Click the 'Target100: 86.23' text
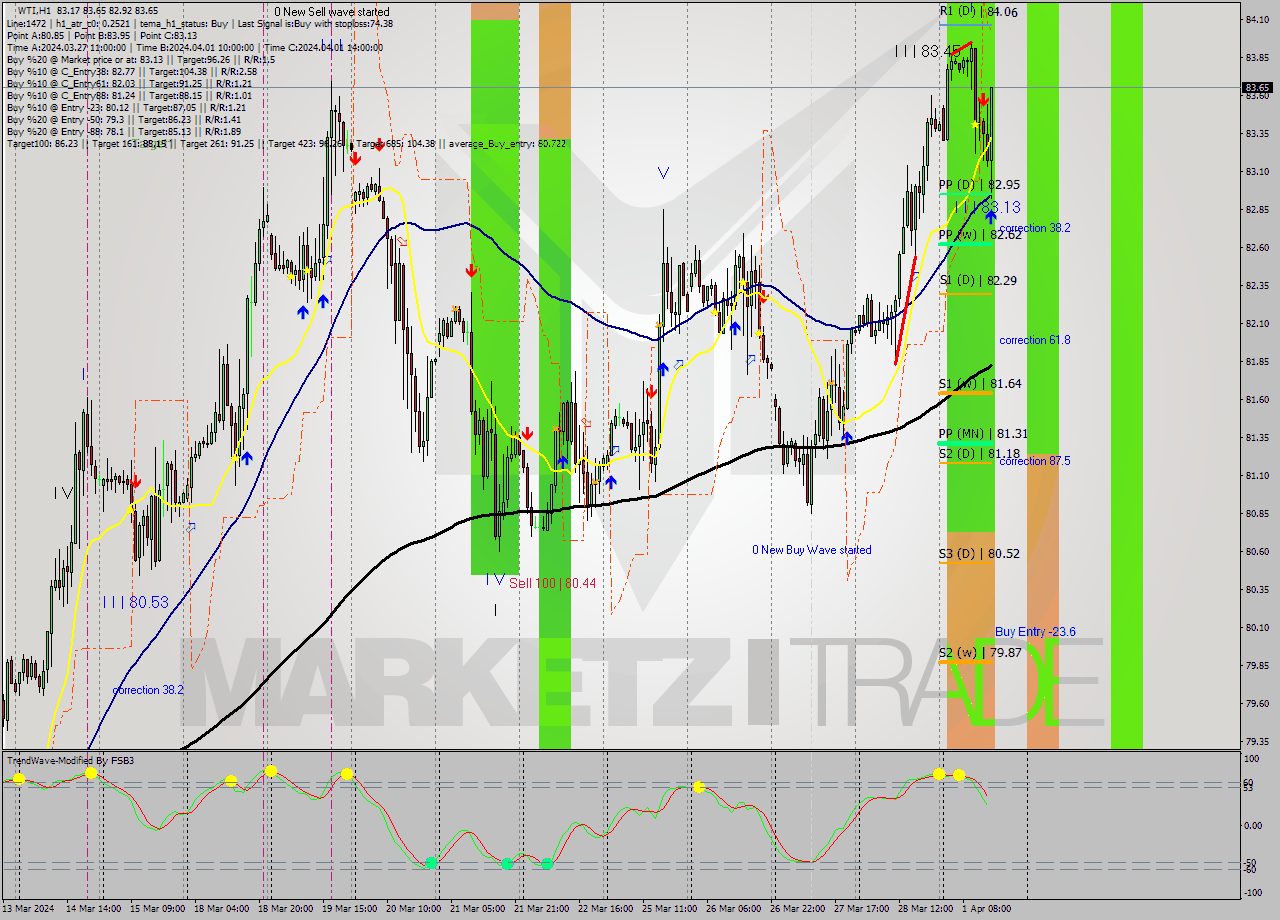1280x920 pixels. [42, 143]
